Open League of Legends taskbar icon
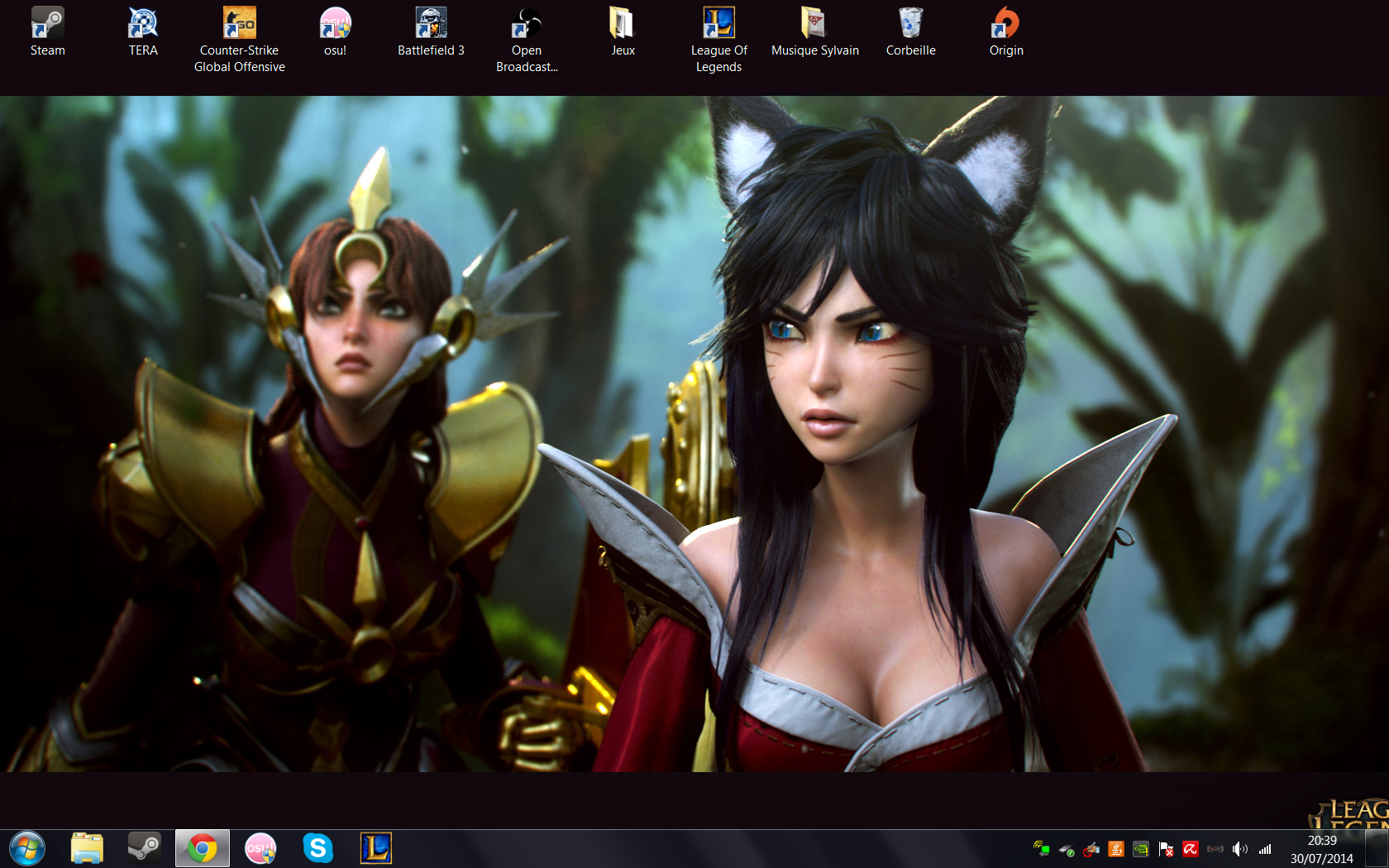The image size is (1389, 868). [376, 848]
